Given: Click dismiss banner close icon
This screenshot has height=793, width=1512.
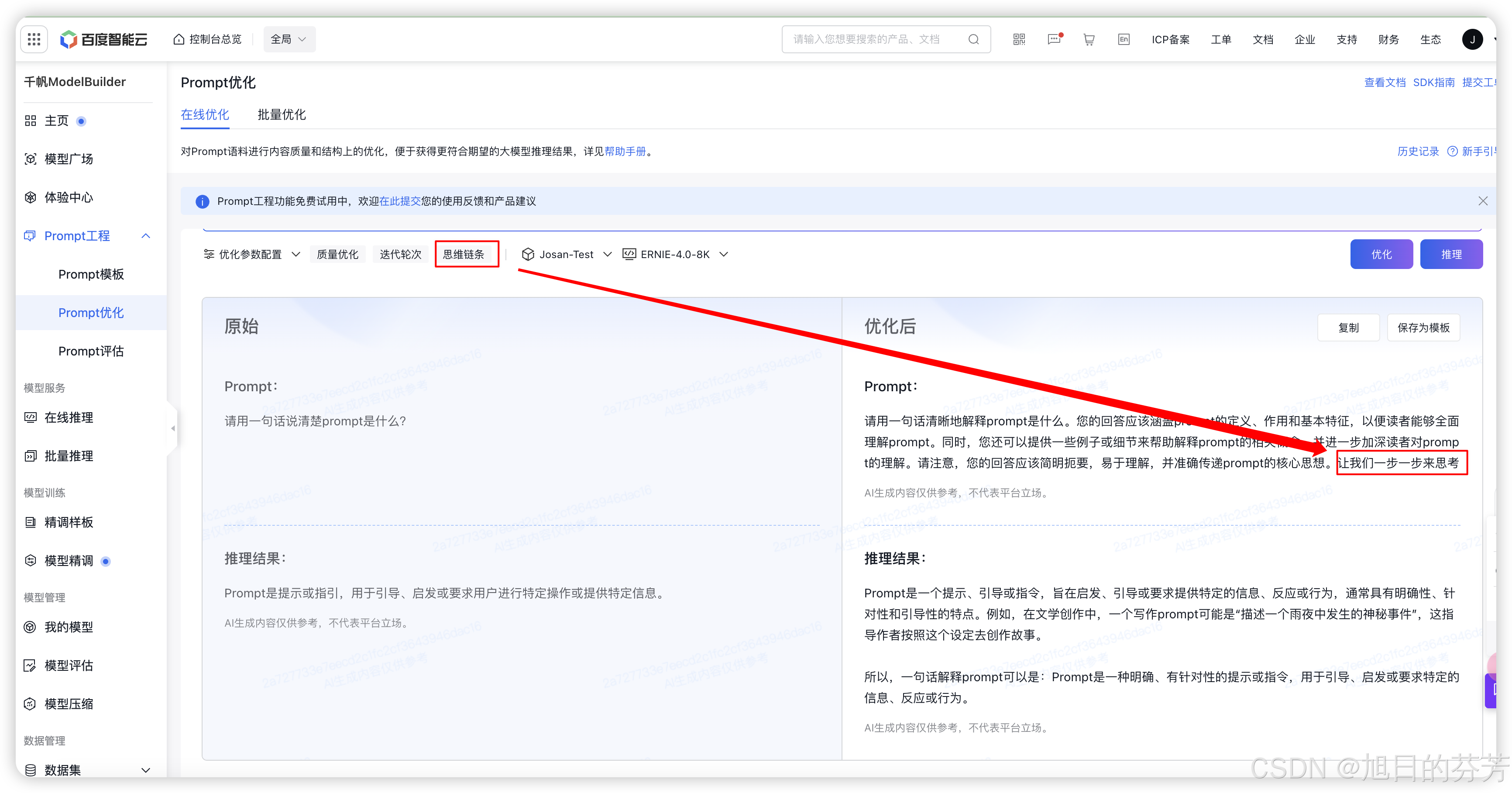Looking at the screenshot, I should coord(1483,201).
